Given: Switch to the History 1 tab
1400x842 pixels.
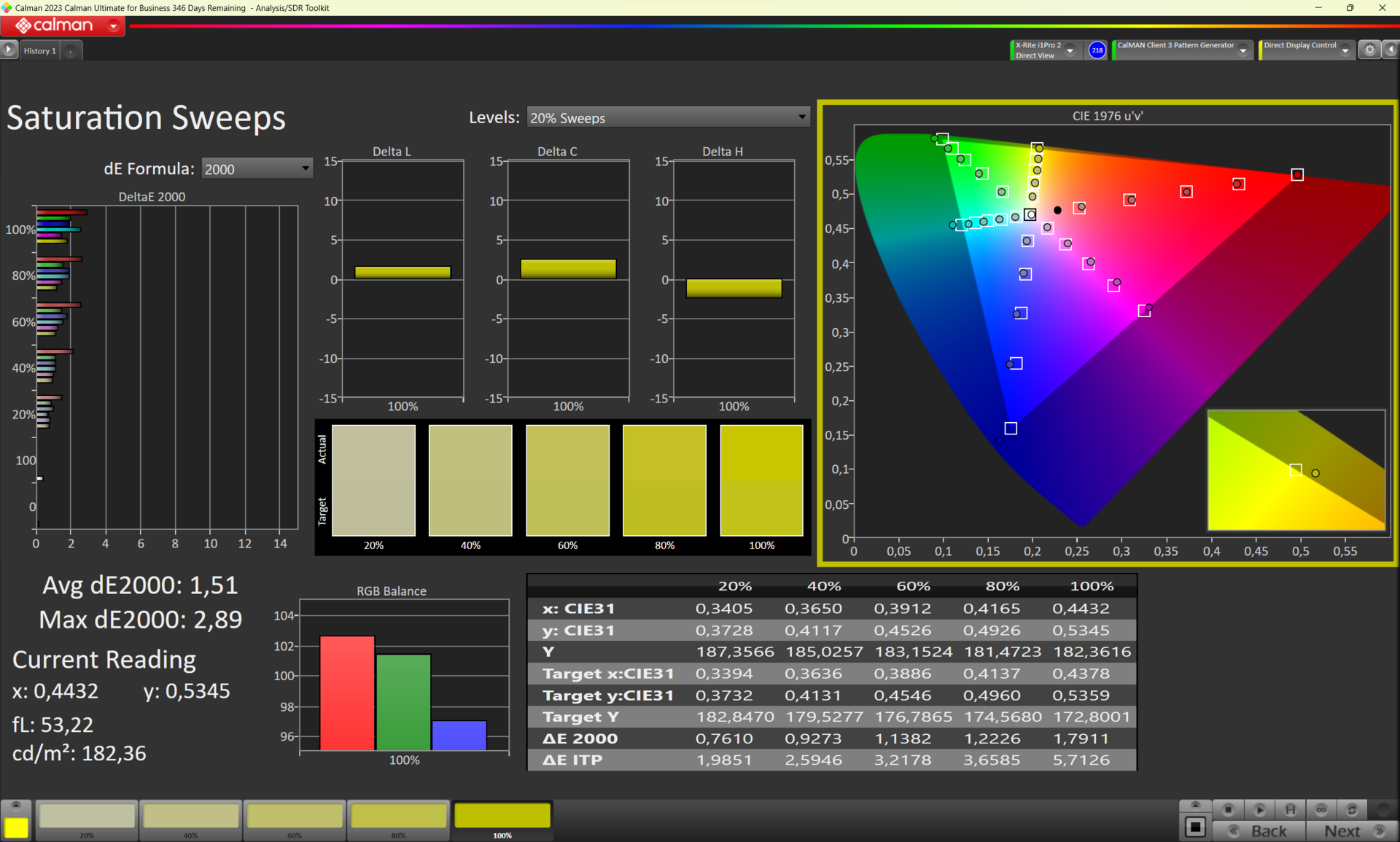Looking at the screenshot, I should pyautogui.click(x=39, y=50).
